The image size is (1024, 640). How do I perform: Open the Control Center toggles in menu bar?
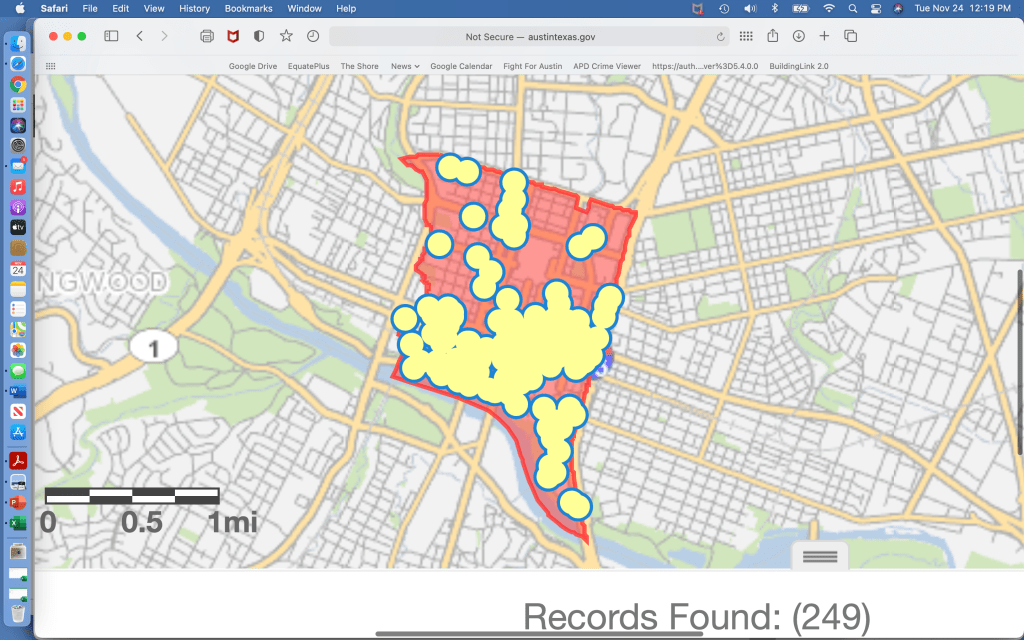click(x=875, y=8)
